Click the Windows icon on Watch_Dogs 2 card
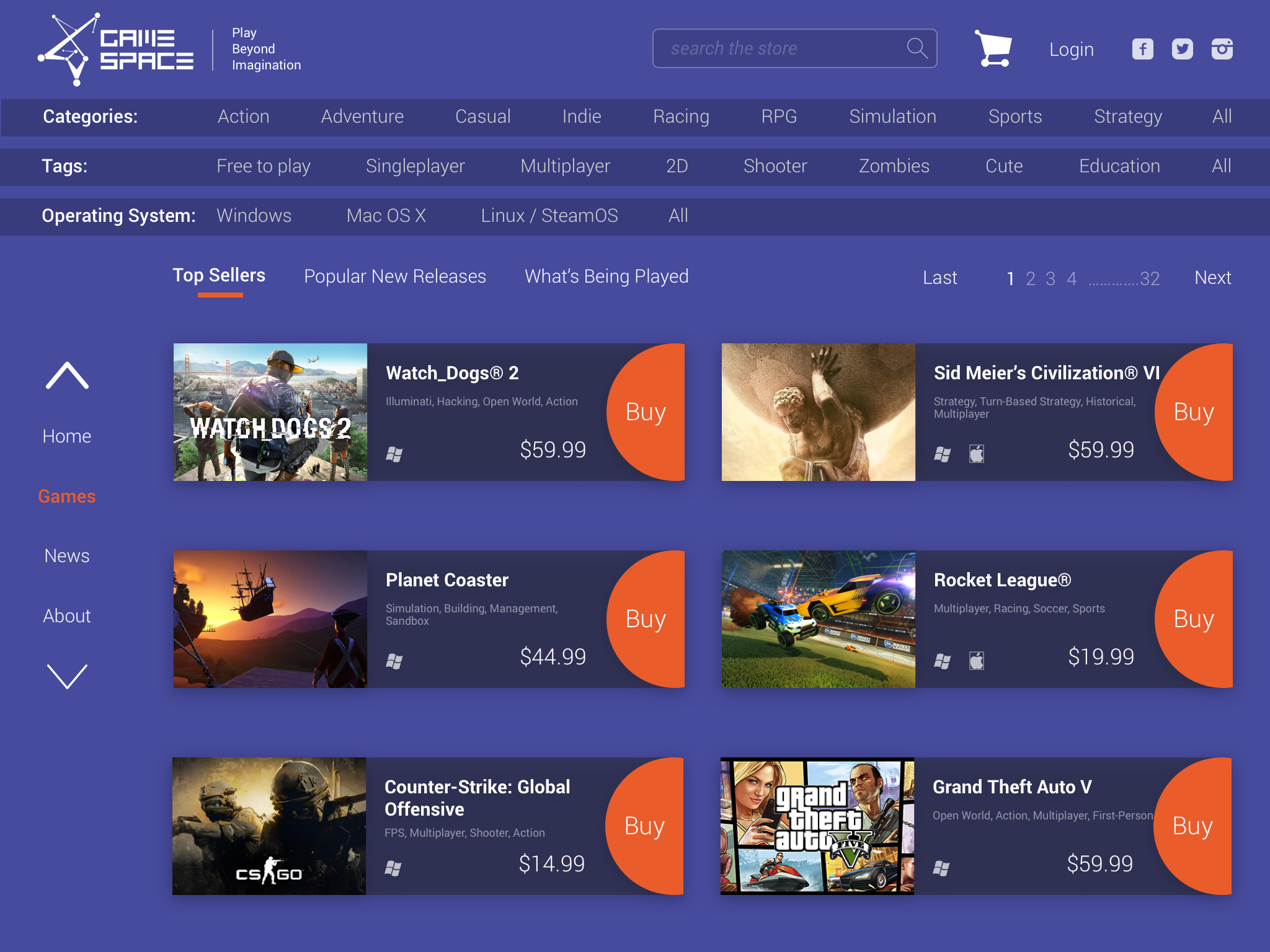The width and height of the screenshot is (1270, 952). 395,454
